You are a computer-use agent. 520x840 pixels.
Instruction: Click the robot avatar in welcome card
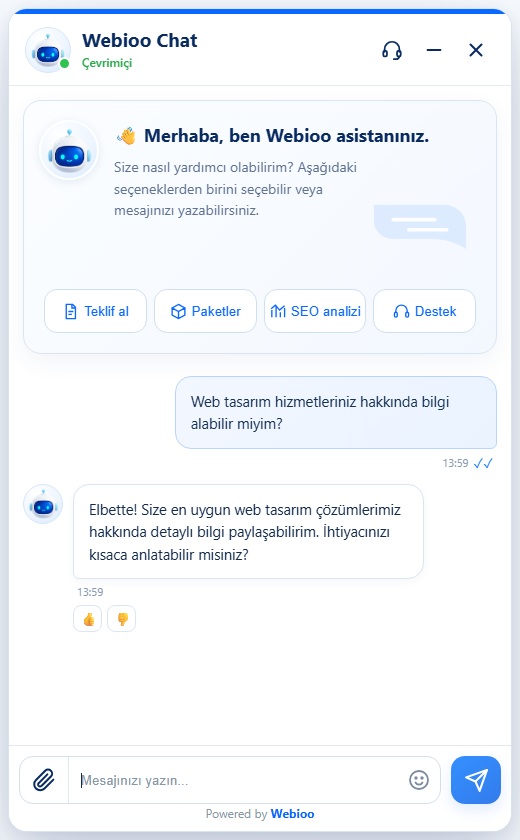(x=69, y=150)
